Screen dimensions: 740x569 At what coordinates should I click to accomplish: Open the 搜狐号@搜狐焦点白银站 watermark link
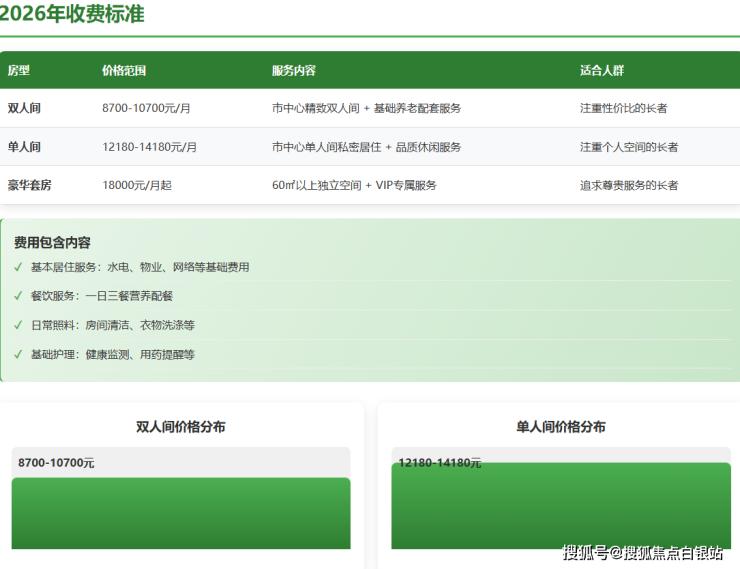(x=642, y=553)
